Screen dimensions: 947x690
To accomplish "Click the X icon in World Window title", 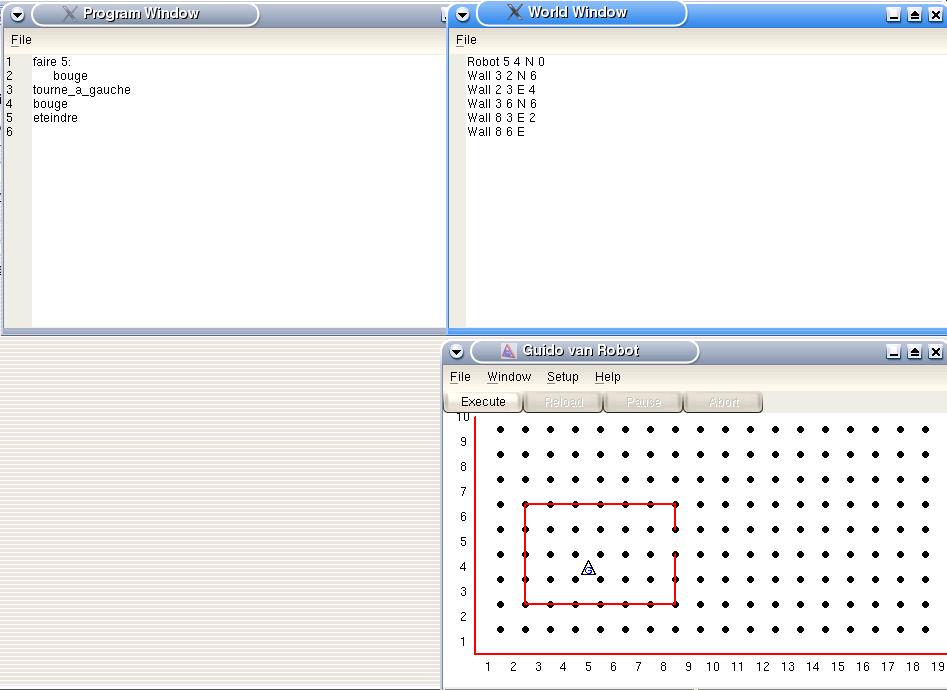I will tap(514, 12).
